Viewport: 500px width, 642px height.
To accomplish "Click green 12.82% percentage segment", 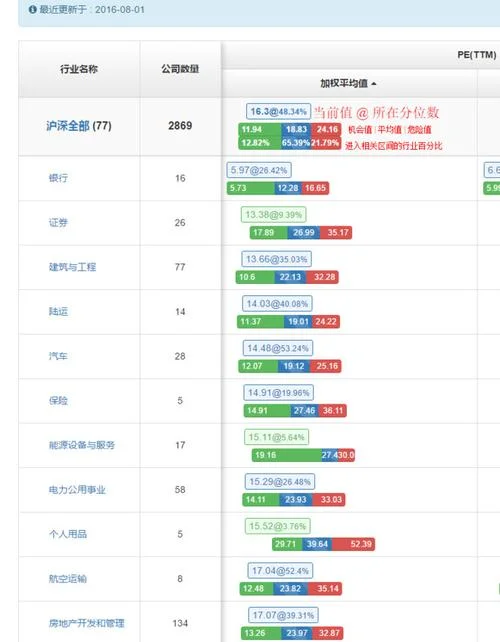I will pyautogui.click(x=260, y=143).
